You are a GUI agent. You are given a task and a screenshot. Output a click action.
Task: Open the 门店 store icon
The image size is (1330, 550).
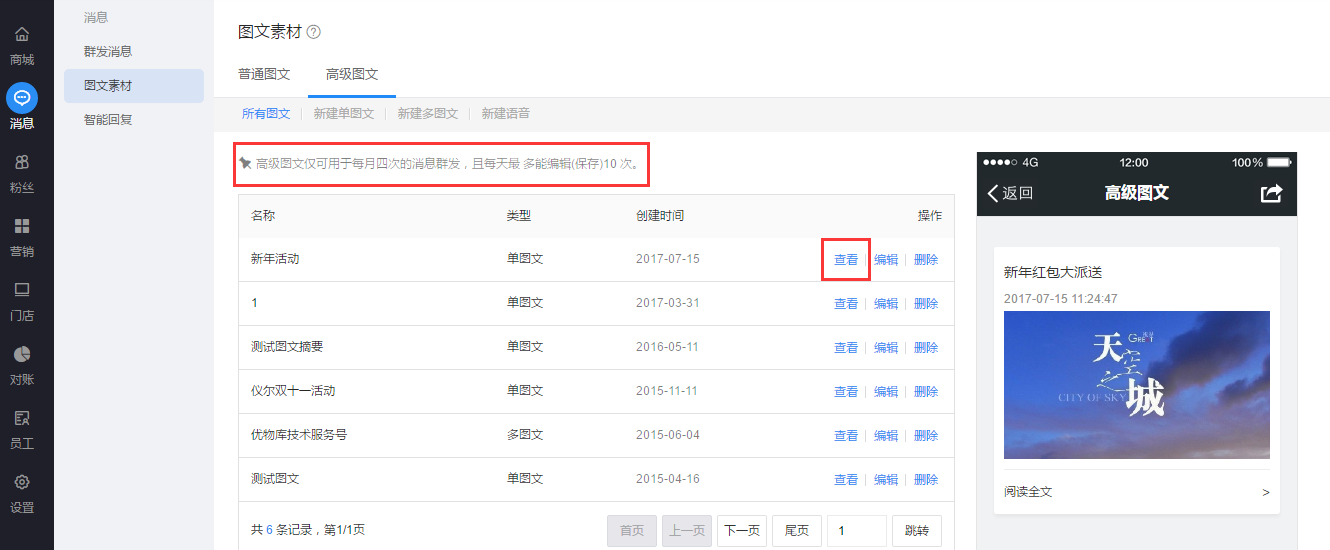click(x=22, y=290)
